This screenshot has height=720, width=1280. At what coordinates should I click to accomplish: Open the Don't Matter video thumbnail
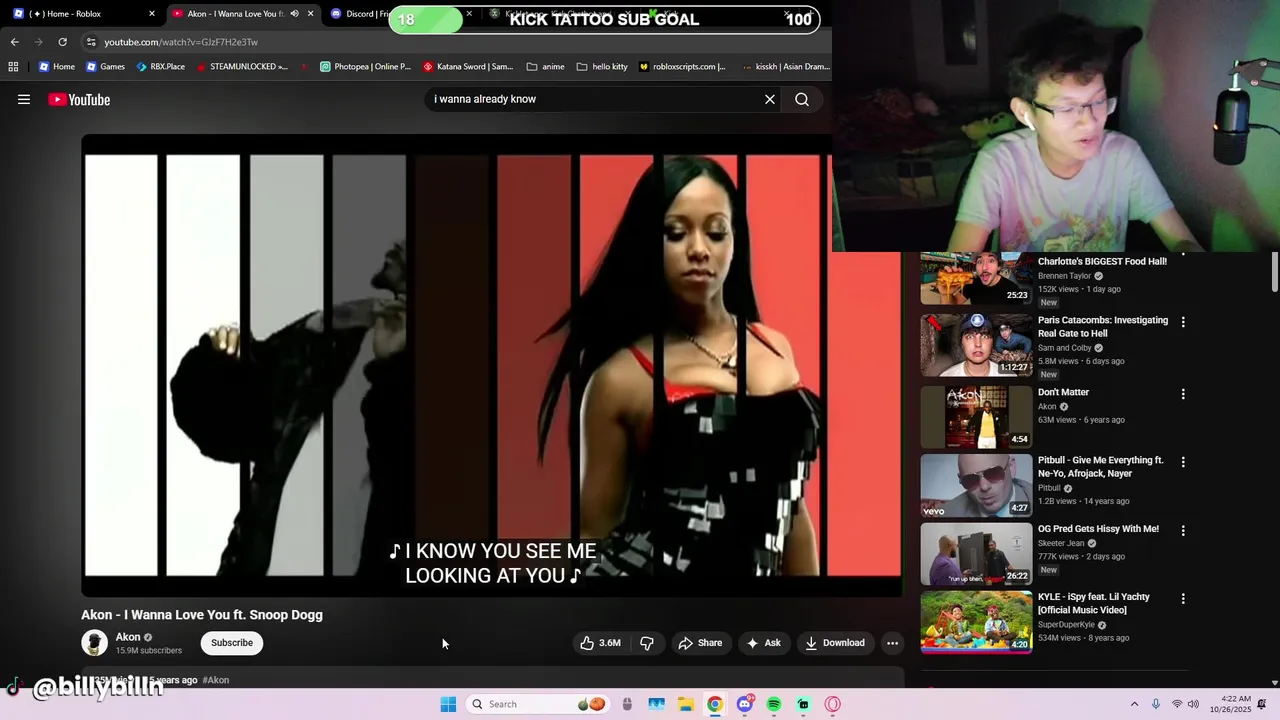(x=976, y=417)
